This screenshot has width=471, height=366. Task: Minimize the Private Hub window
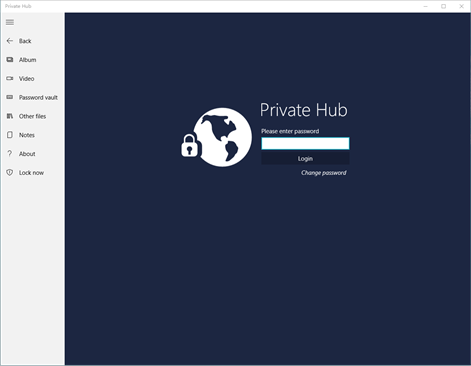tap(426, 6)
